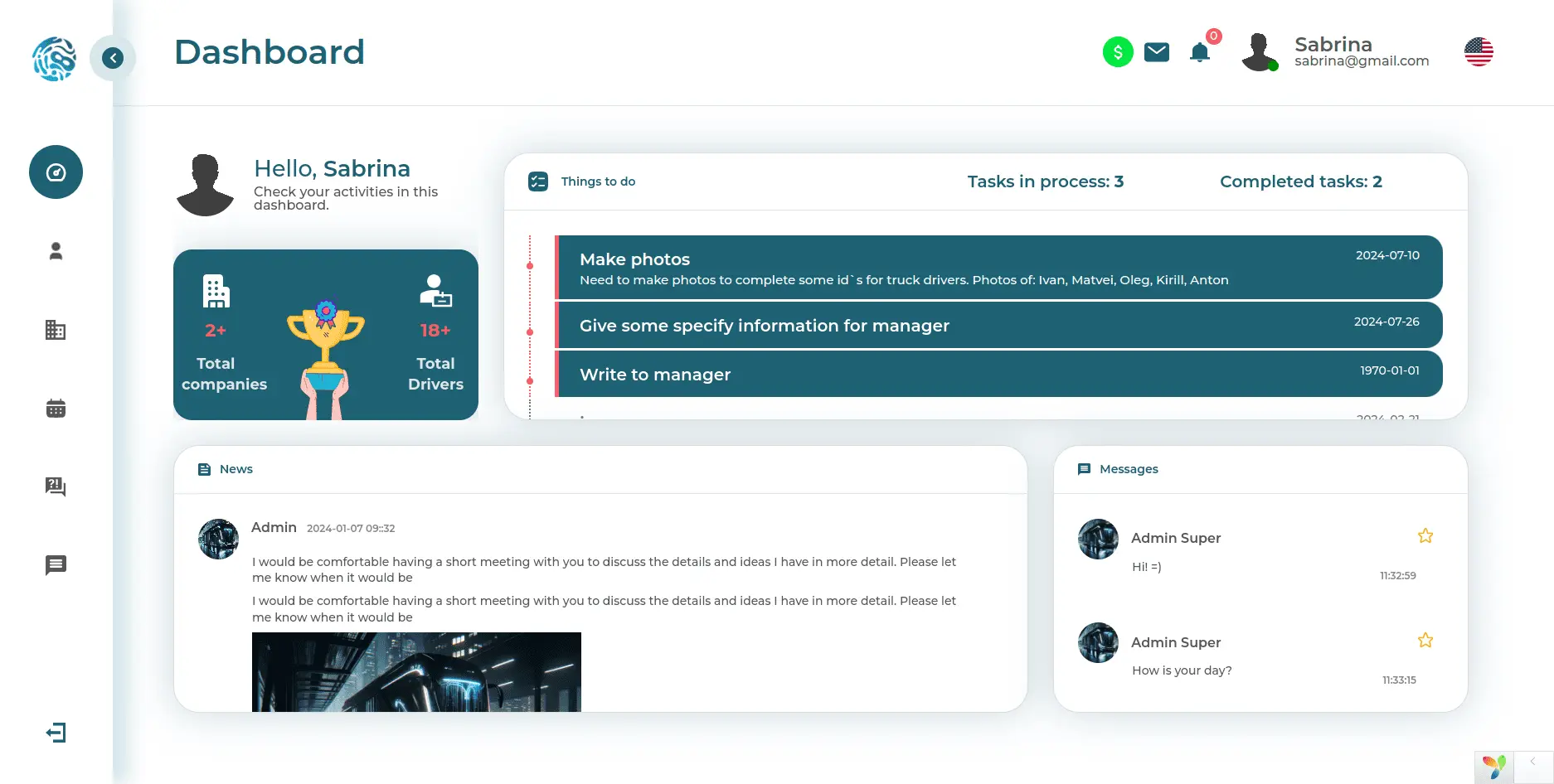Open the messages icon in sidebar
Image resolution: width=1554 pixels, height=784 pixels.
[56, 565]
